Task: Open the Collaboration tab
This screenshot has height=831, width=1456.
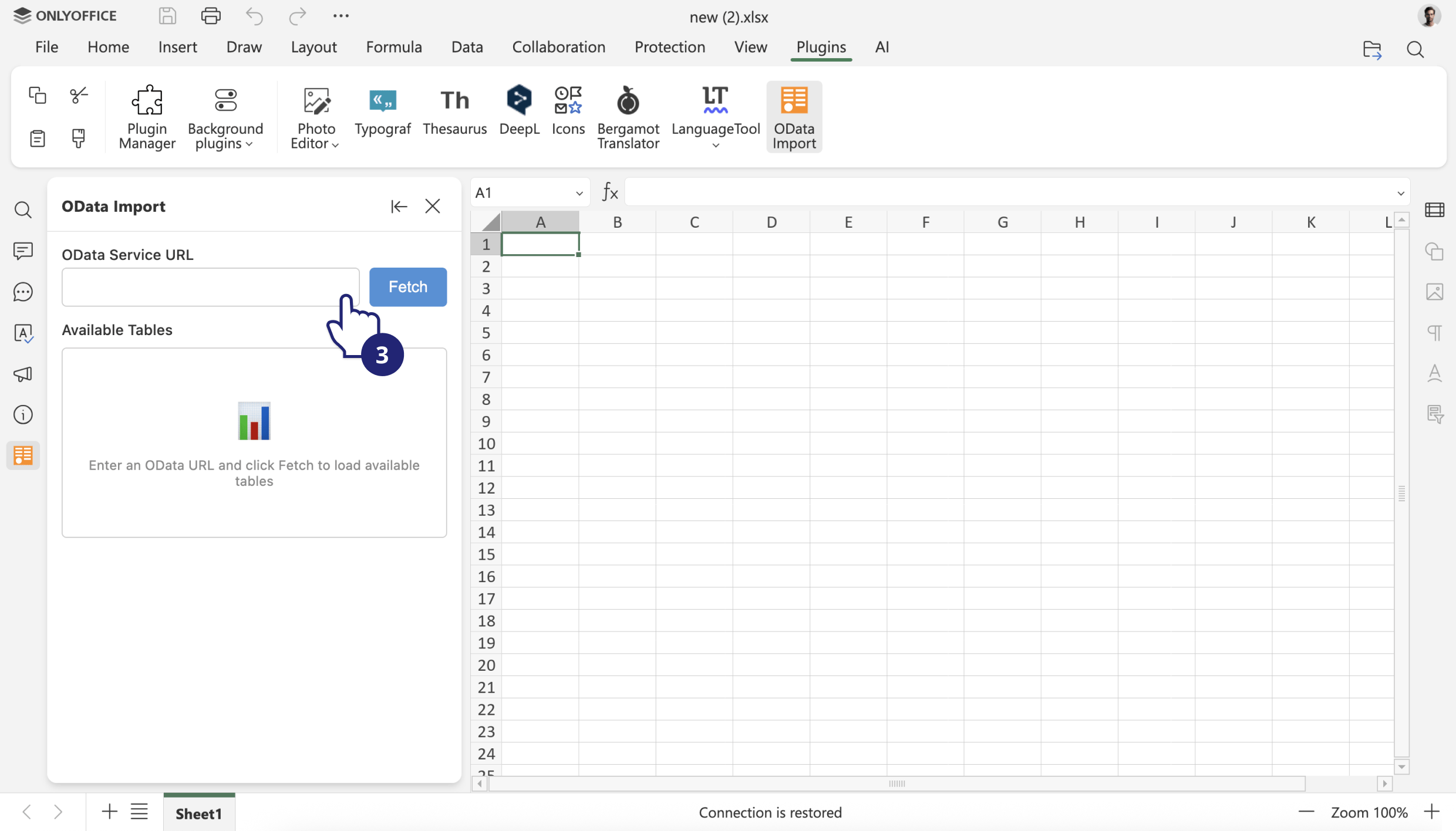Action: coord(558,47)
